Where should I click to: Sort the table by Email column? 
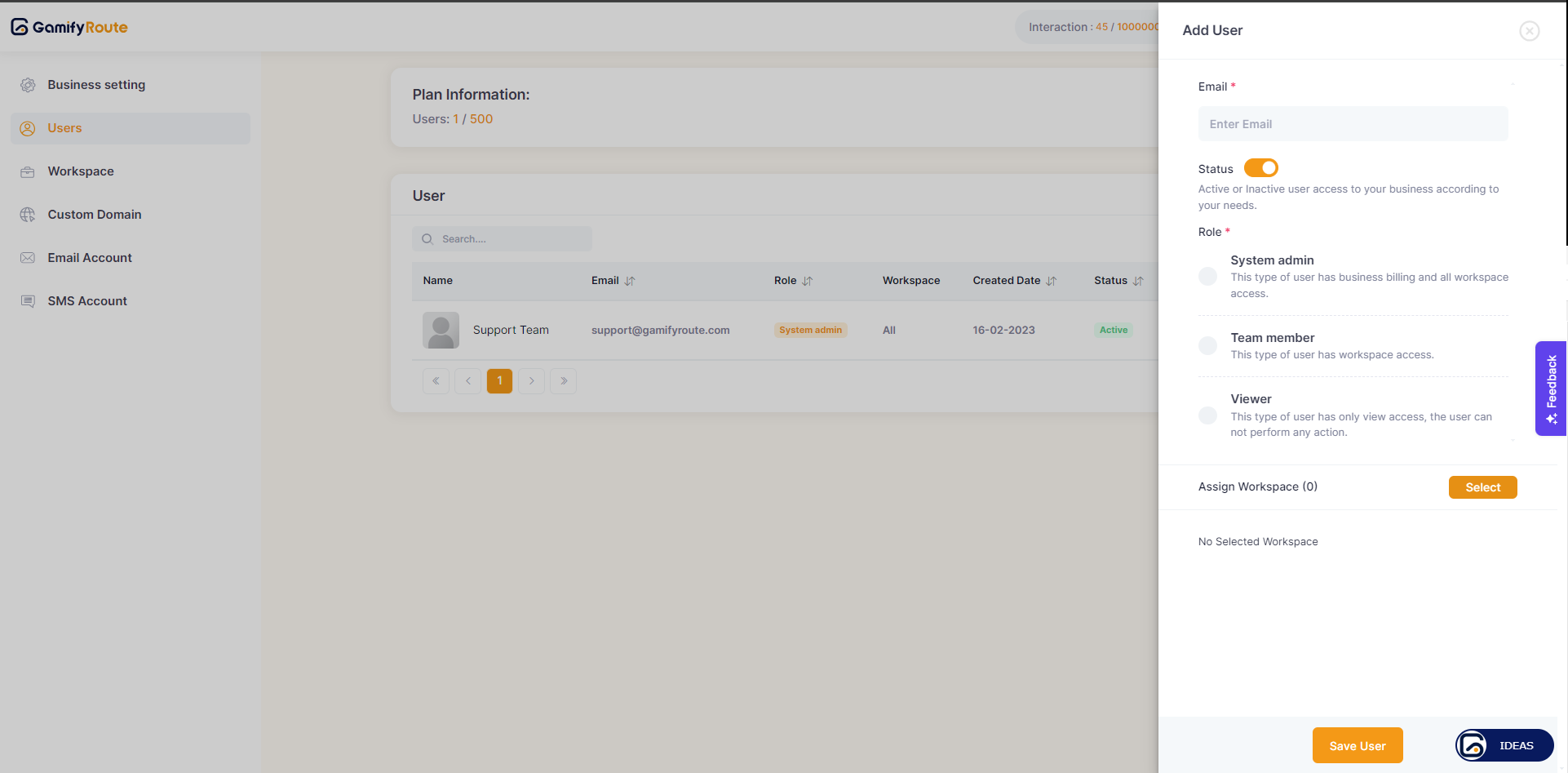coord(630,281)
